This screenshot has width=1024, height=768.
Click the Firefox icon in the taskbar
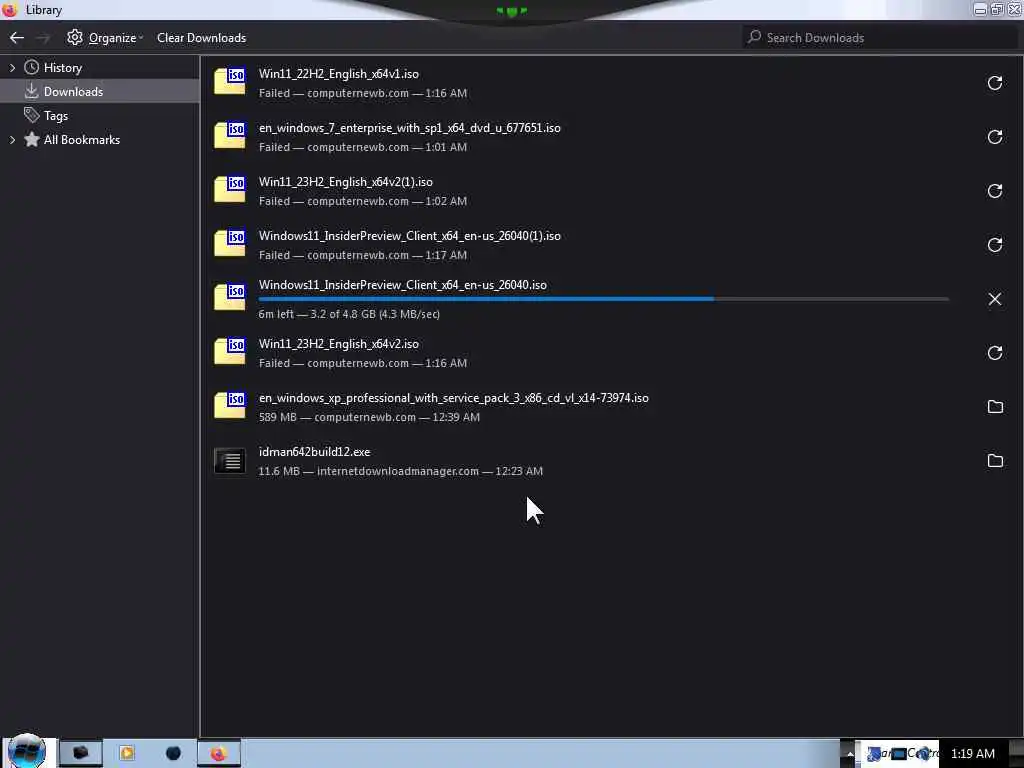[219, 754]
